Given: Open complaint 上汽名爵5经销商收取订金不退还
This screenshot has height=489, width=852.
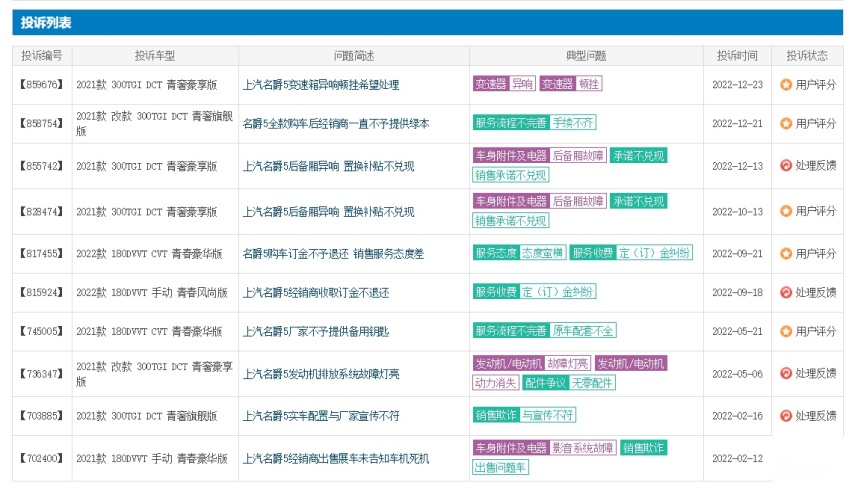Looking at the screenshot, I should tap(316, 293).
